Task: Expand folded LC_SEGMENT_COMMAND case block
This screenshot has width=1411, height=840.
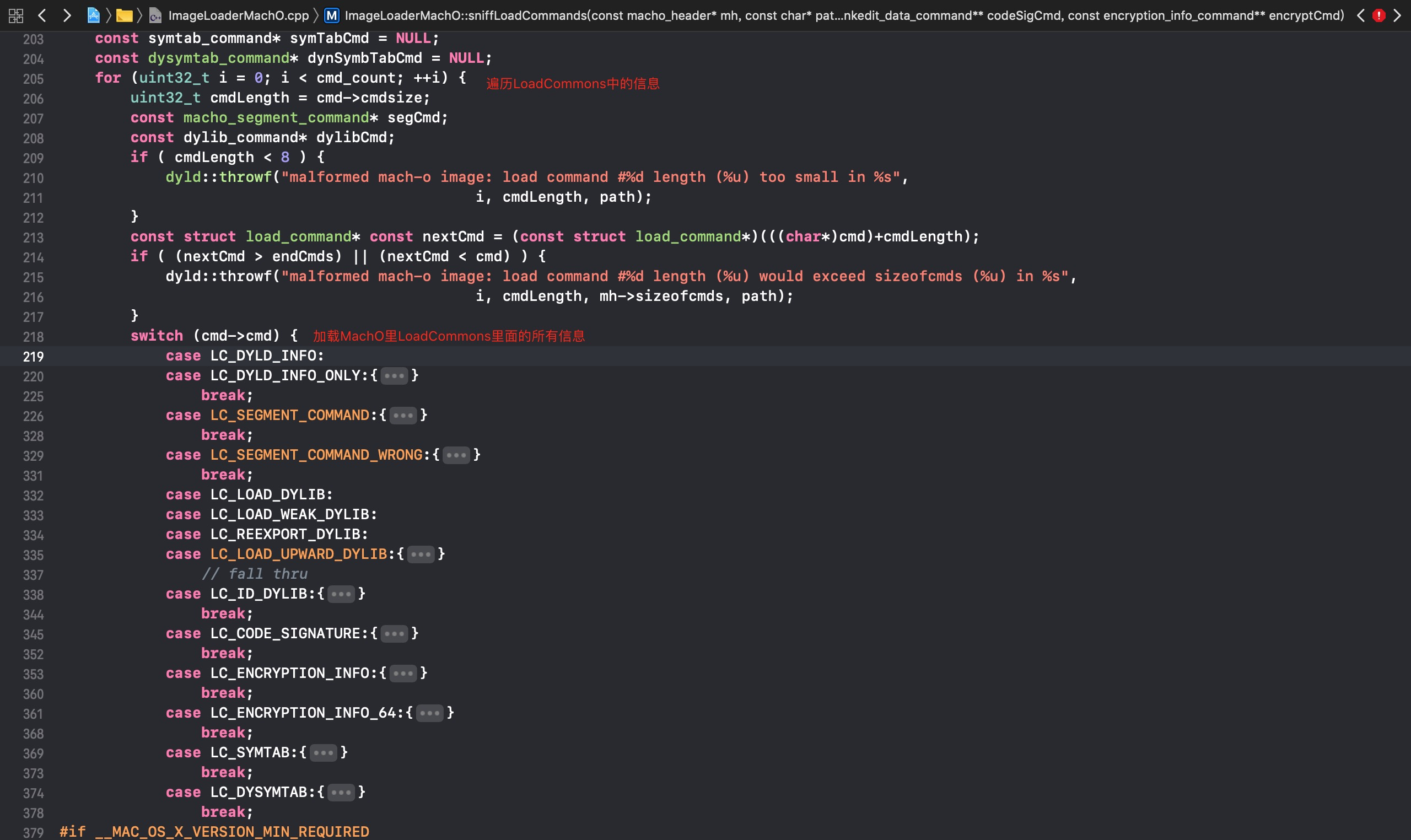Action: click(x=403, y=416)
